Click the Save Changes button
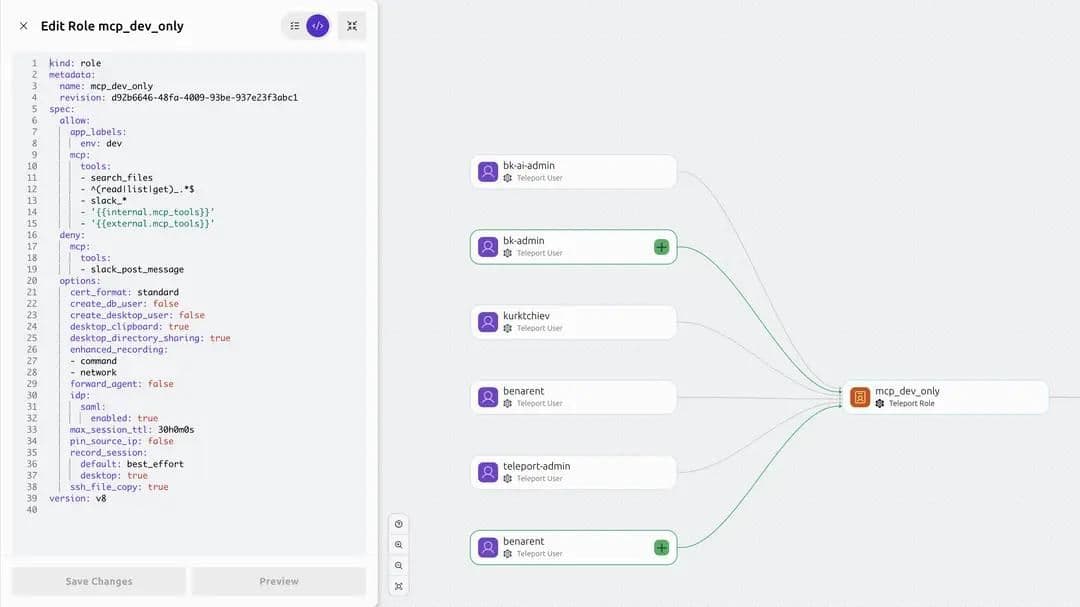 [98, 581]
